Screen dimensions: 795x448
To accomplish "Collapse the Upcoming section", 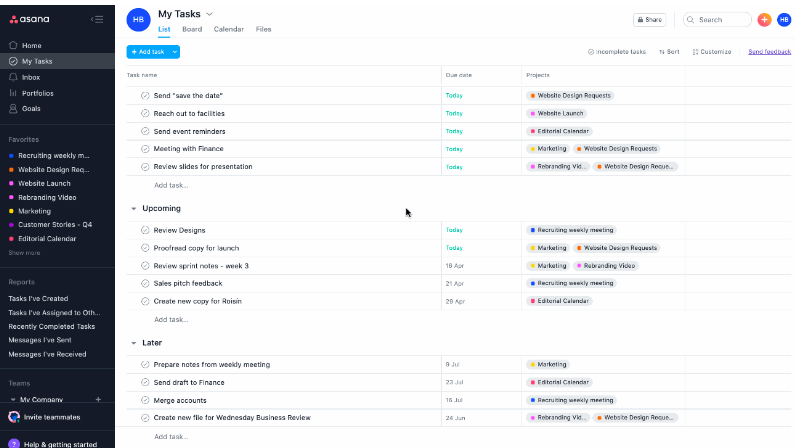I will pyautogui.click(x=133, y=209).
